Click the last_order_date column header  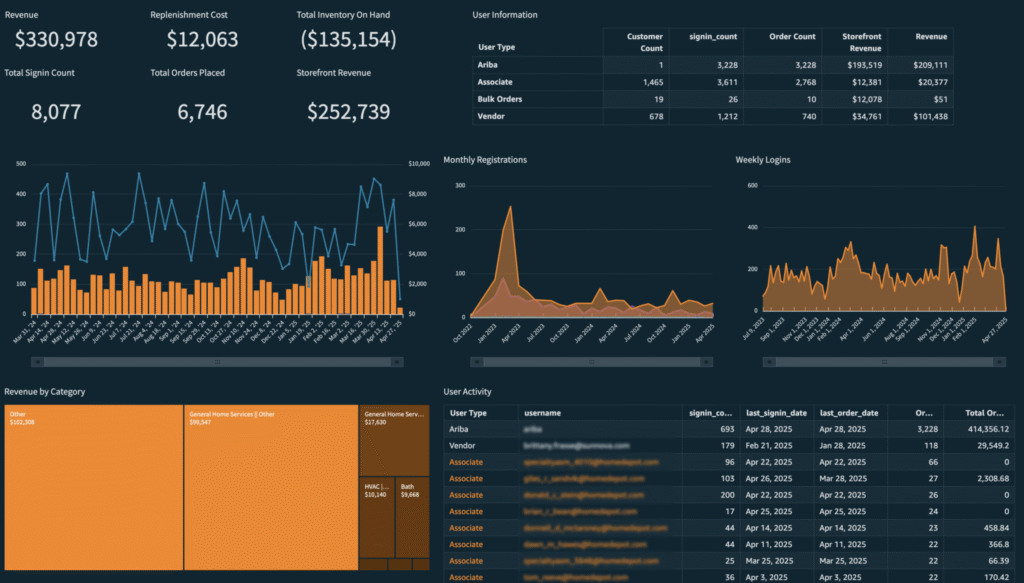pyautogui.click(x=849, y=412)
